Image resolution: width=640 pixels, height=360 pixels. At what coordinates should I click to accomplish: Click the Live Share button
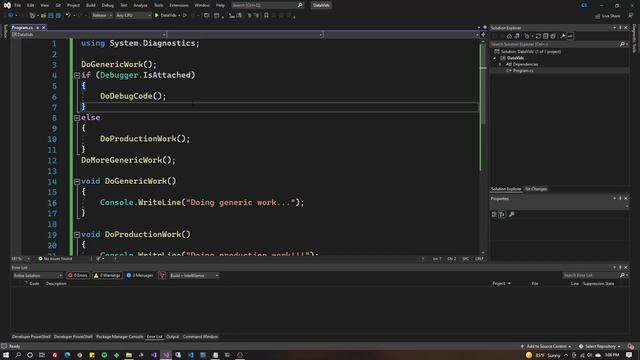[607, 16]
